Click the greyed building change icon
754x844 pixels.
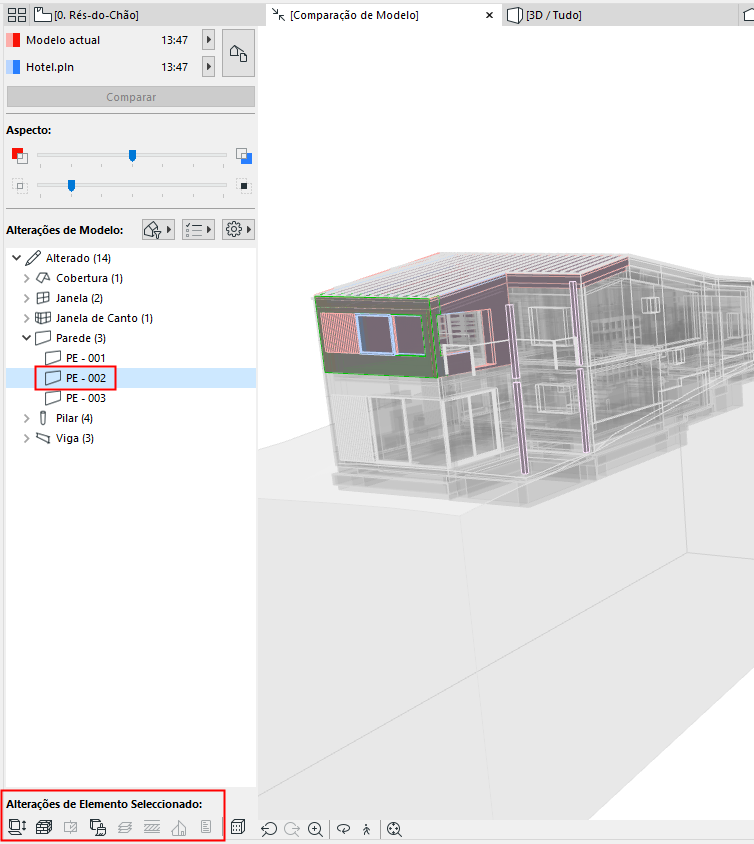click(x=179, y=828)
